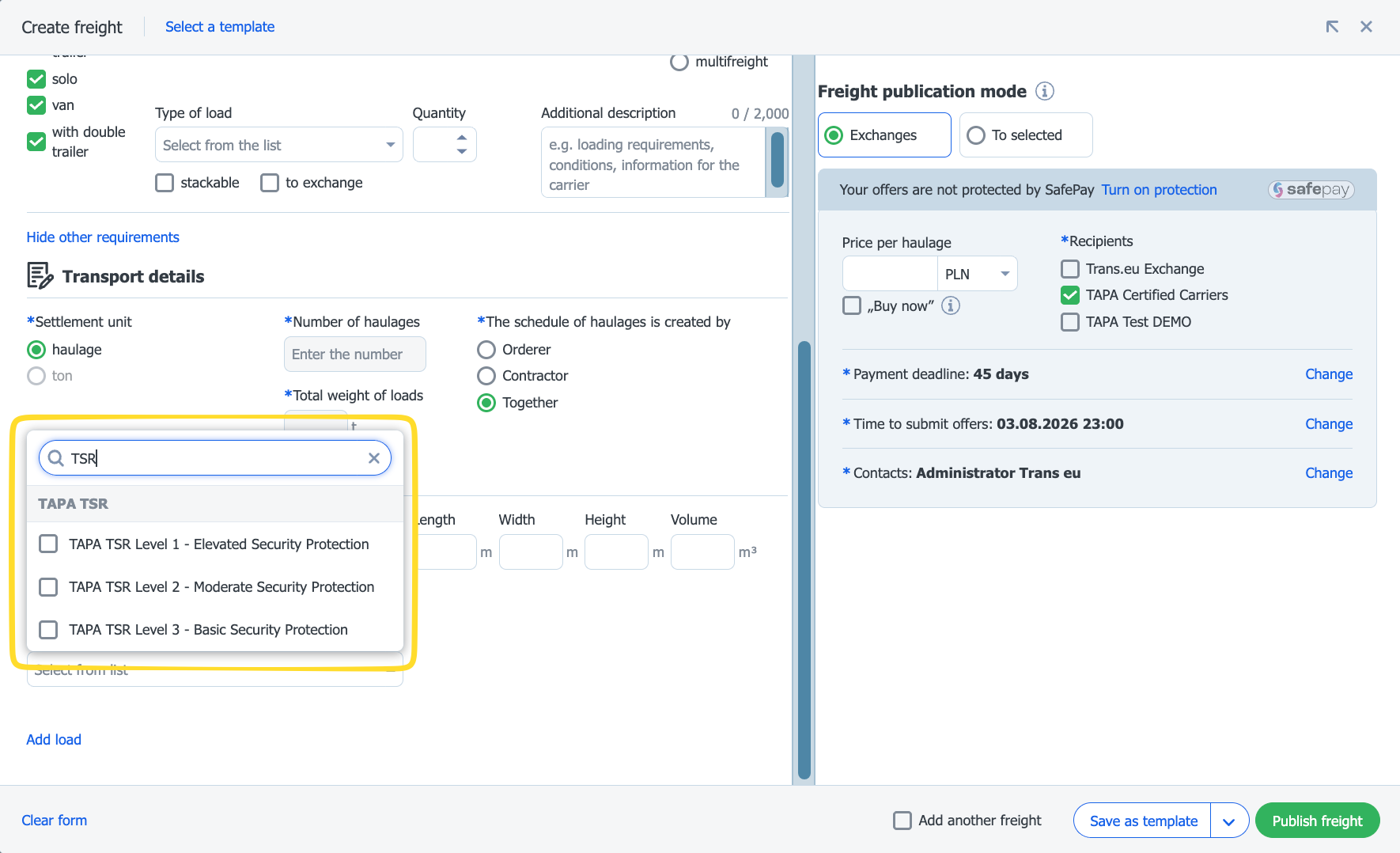Click the Add load link
The width and height of the screenshot is (1400, 853).
(x=54, y=740)
